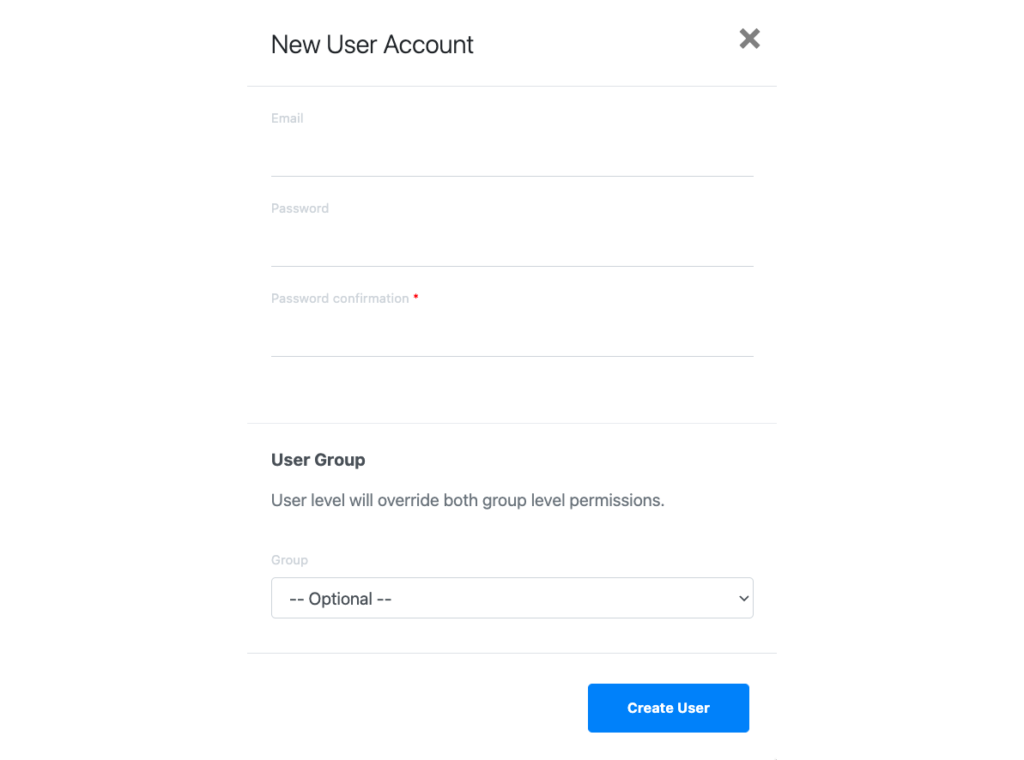Click the Group dropdown chevron
1024x760 pixels.
(x=743, y=597)
